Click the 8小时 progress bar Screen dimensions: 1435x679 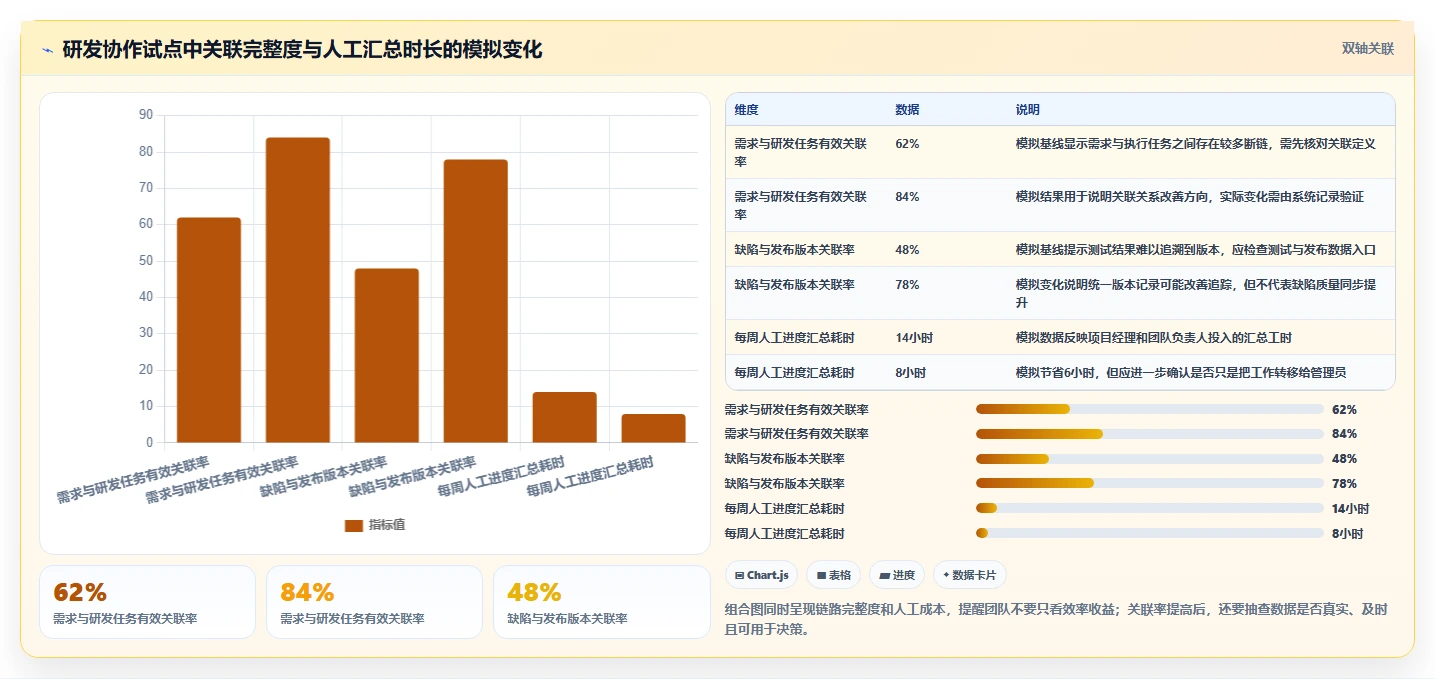tap(1150, 533)
